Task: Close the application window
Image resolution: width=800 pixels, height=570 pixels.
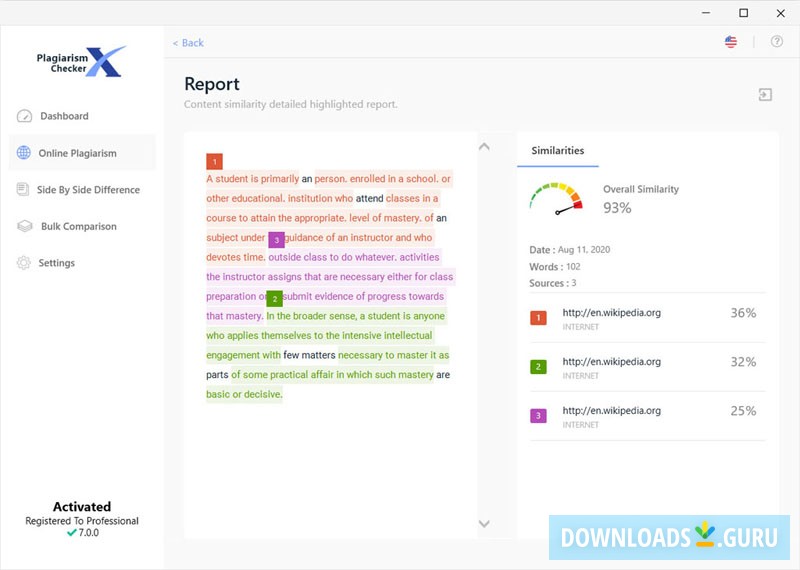Action: (x=781, y=13)
